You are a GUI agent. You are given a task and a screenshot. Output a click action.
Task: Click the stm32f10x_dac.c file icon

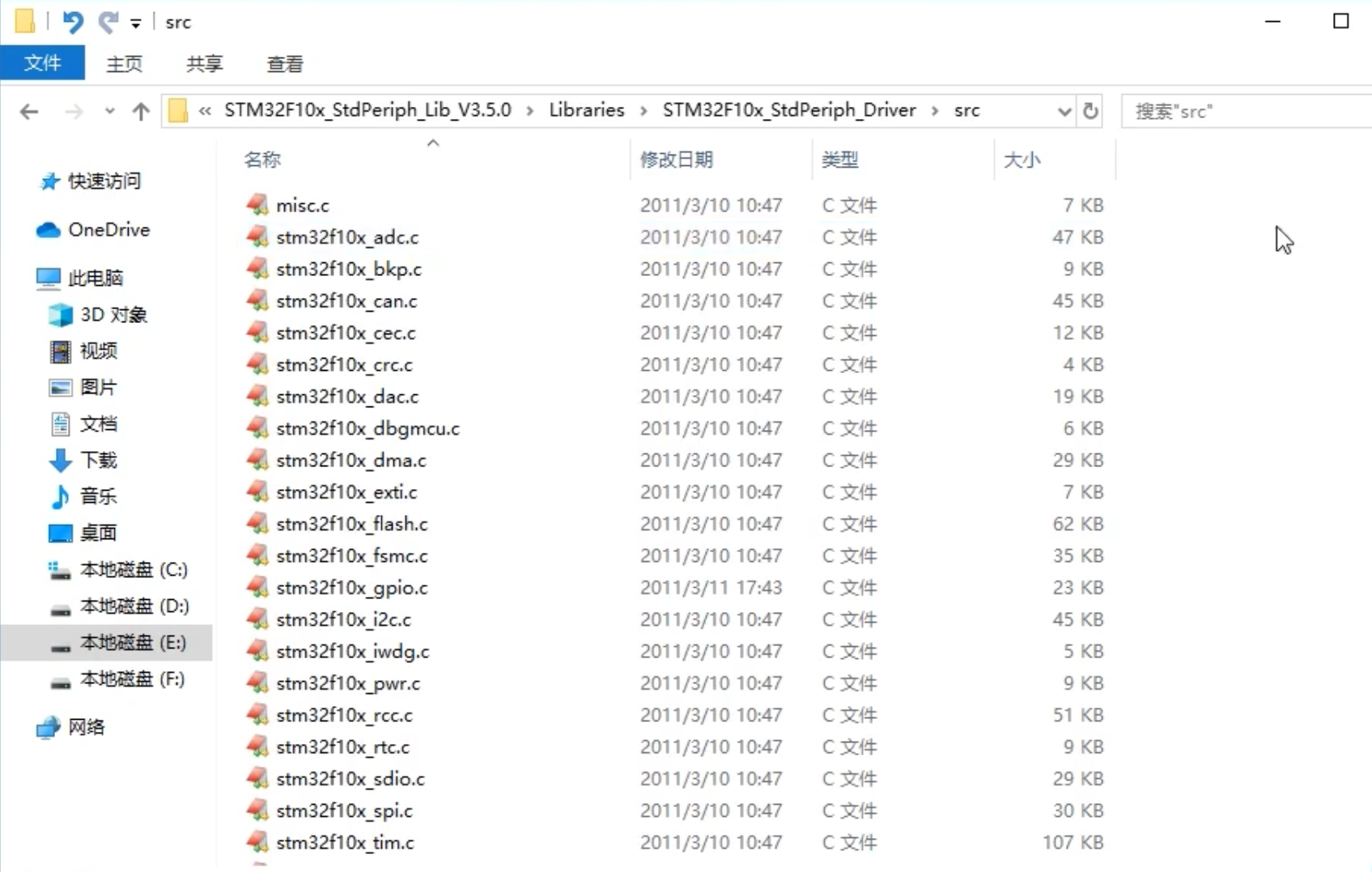click(257, 396)
